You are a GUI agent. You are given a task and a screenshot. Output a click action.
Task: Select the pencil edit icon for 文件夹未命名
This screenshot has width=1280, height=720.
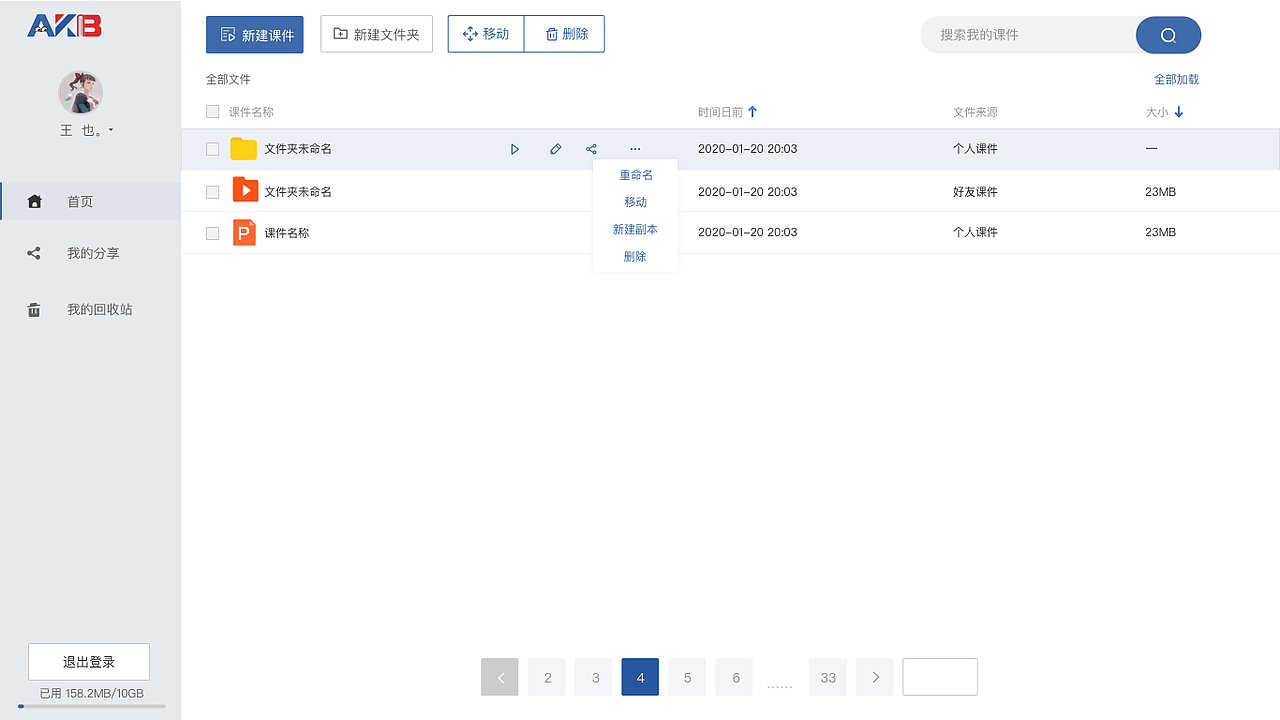point(555,148)
